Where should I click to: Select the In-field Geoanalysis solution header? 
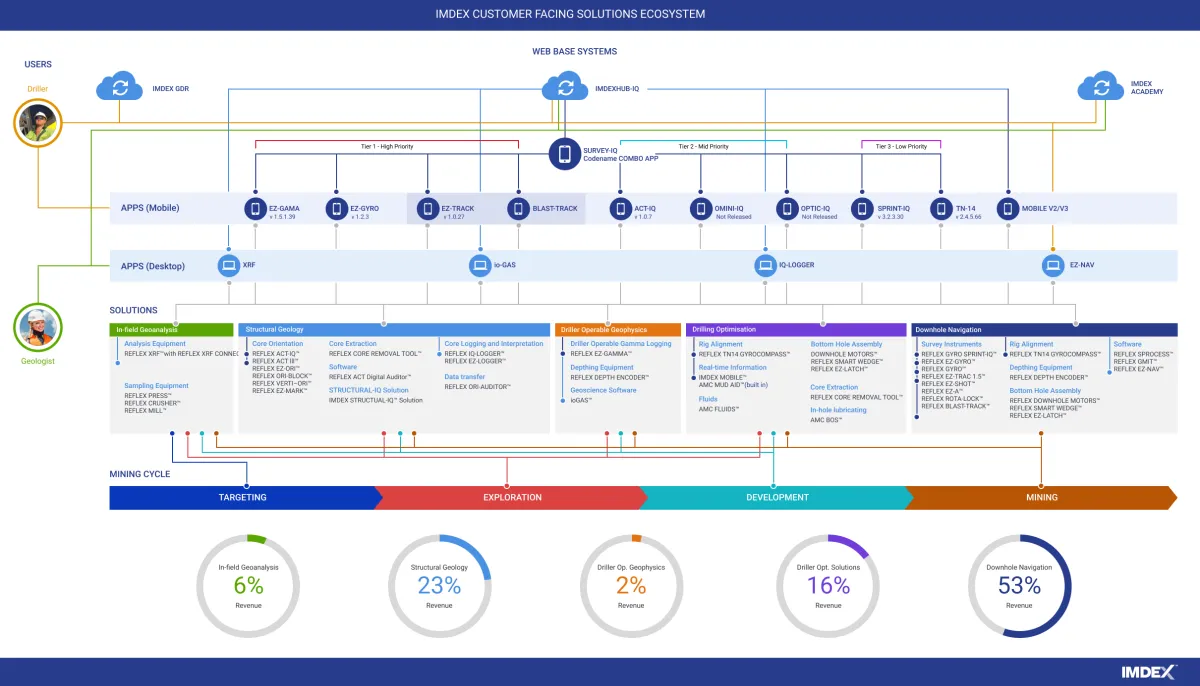click(x=171, y=329)
